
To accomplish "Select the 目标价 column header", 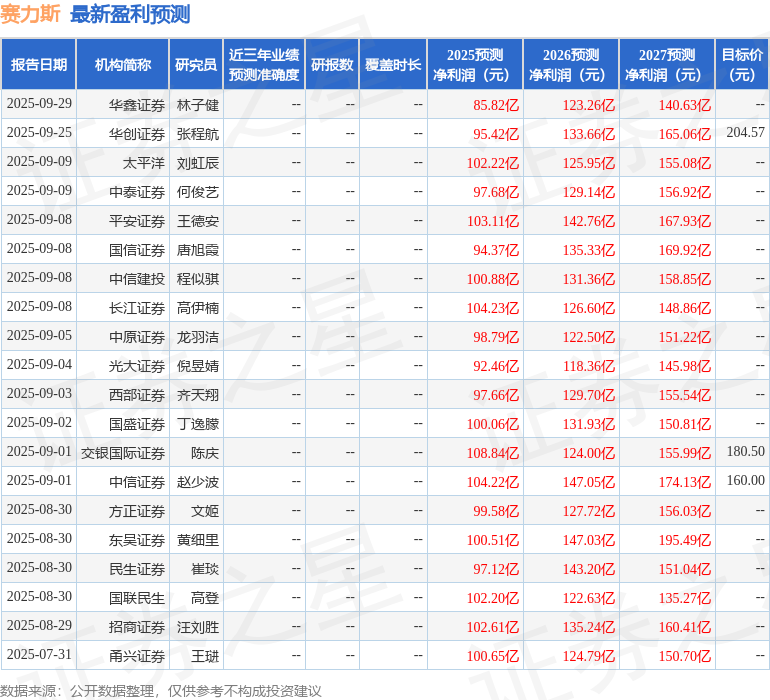I will pyautogui.click(x=742, y=65).
